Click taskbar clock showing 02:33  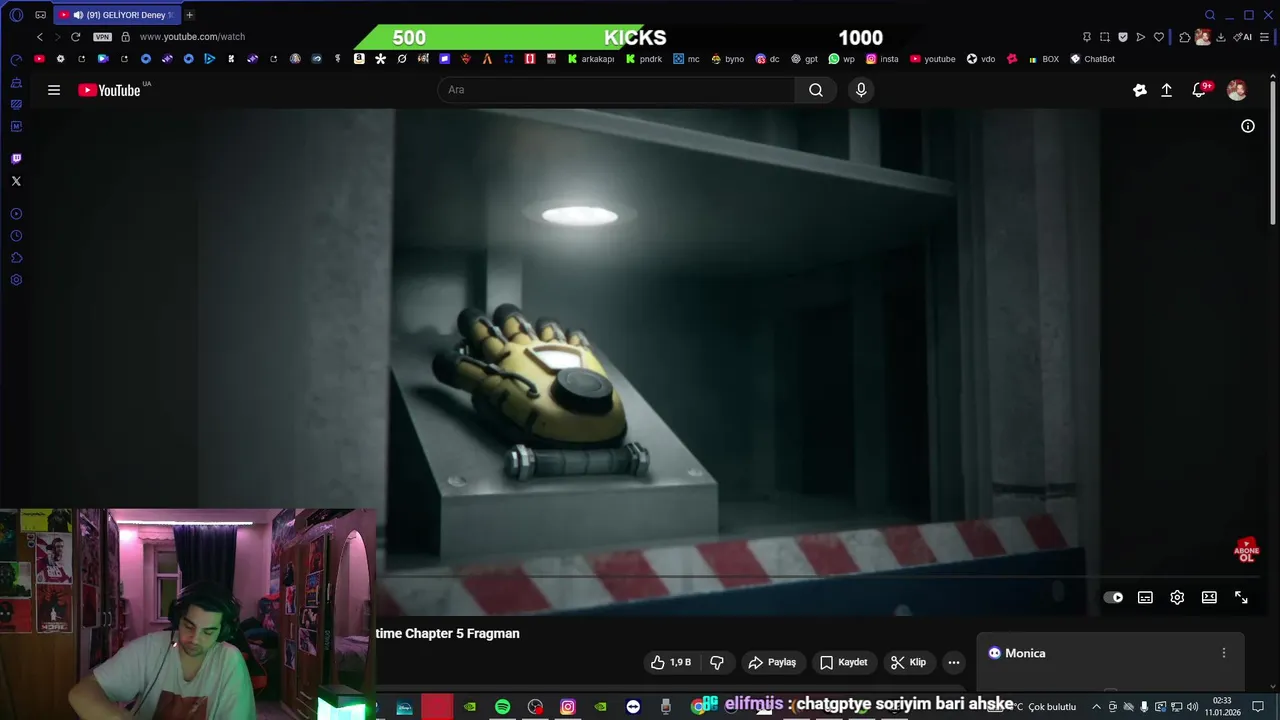click(x=1222, y=707)
